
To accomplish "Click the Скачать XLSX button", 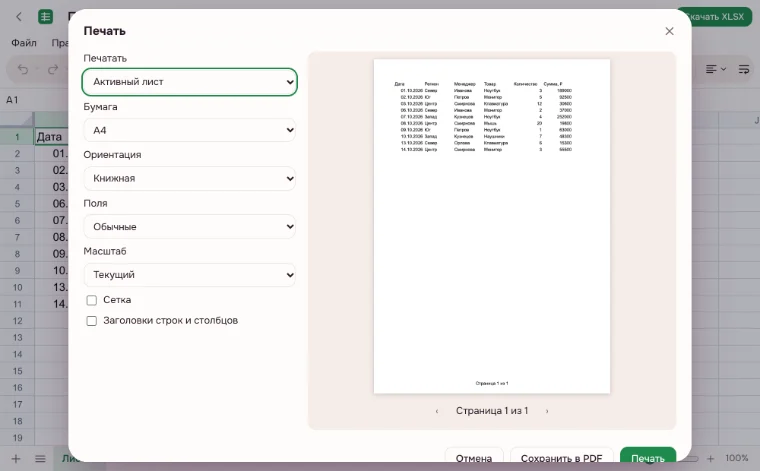I will click(714, 17).
